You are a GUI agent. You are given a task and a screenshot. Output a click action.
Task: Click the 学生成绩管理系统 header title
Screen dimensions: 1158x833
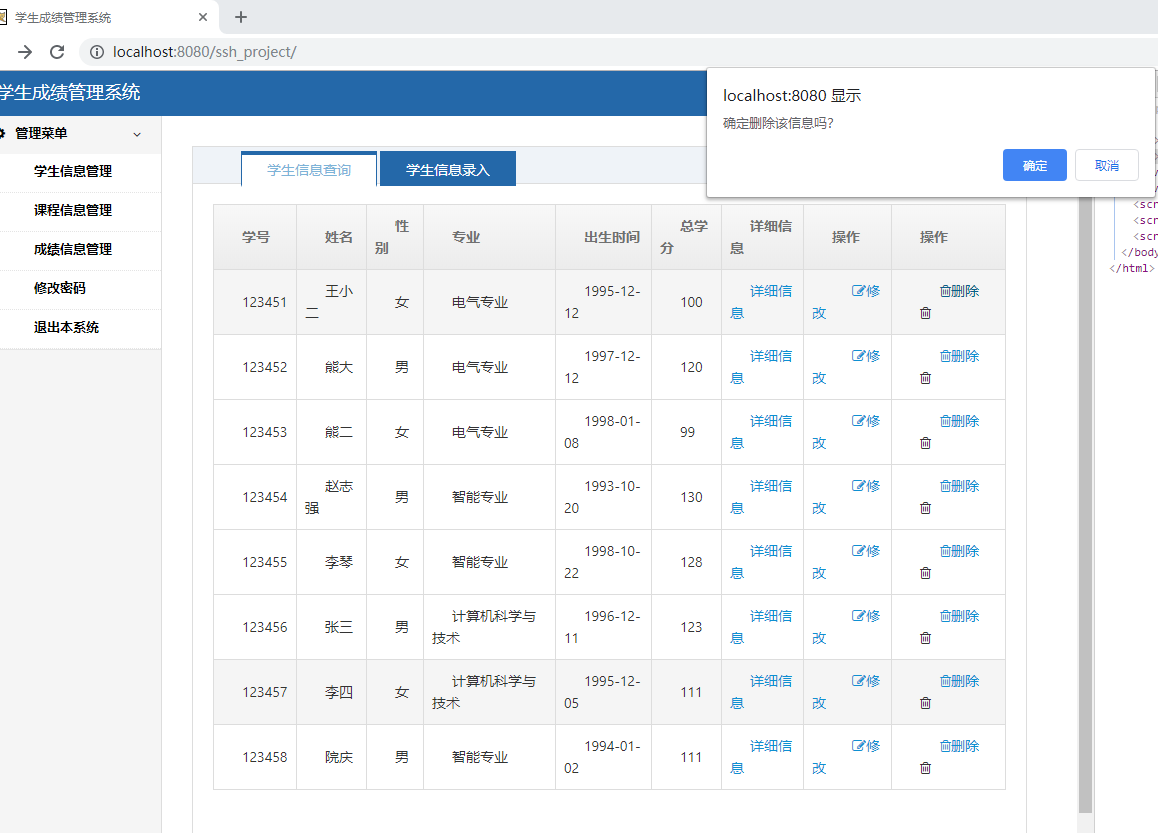coord(69,93)
